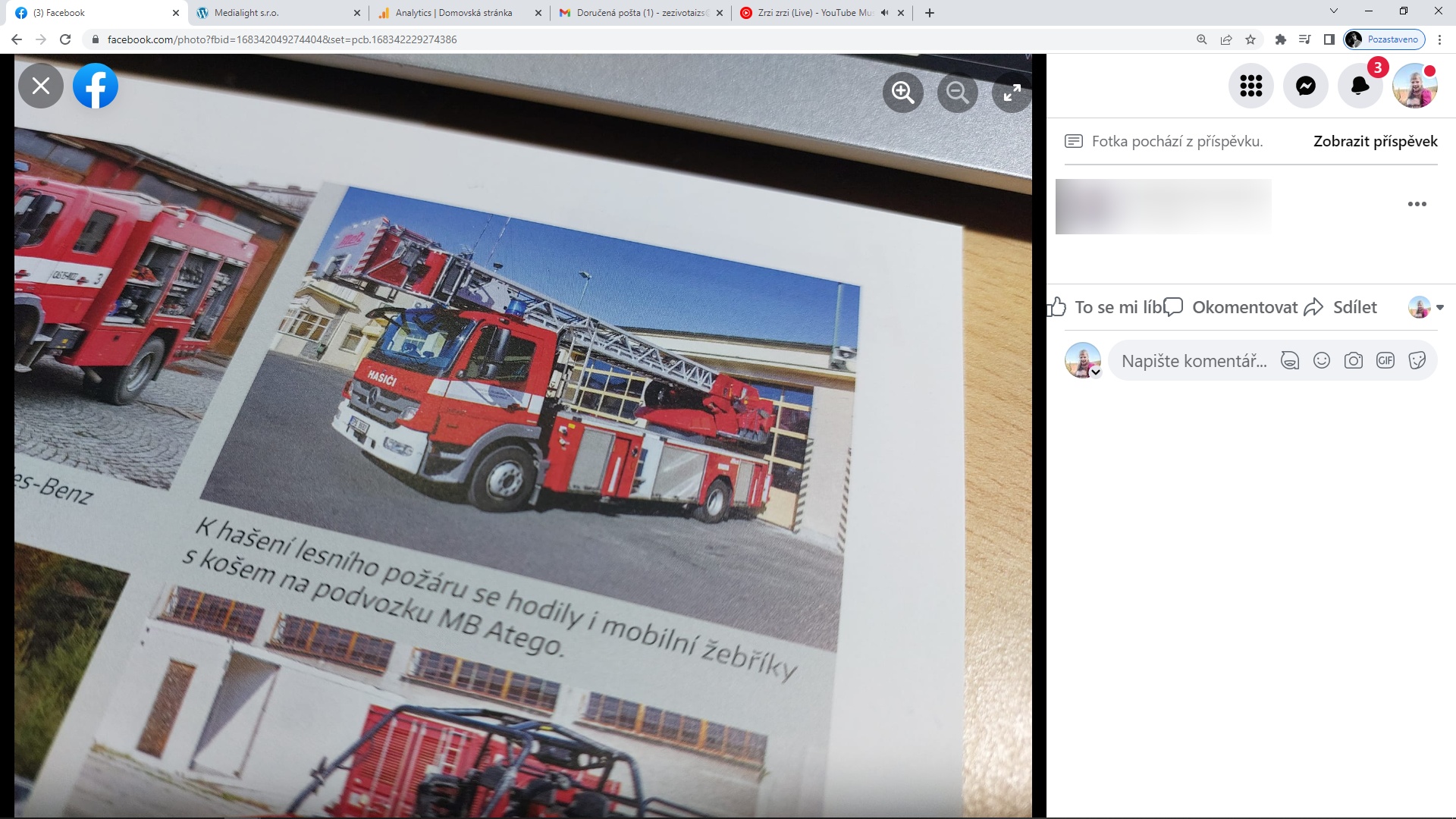Open Chrome profile Pozastaveno button

[x=1385, y=39]
